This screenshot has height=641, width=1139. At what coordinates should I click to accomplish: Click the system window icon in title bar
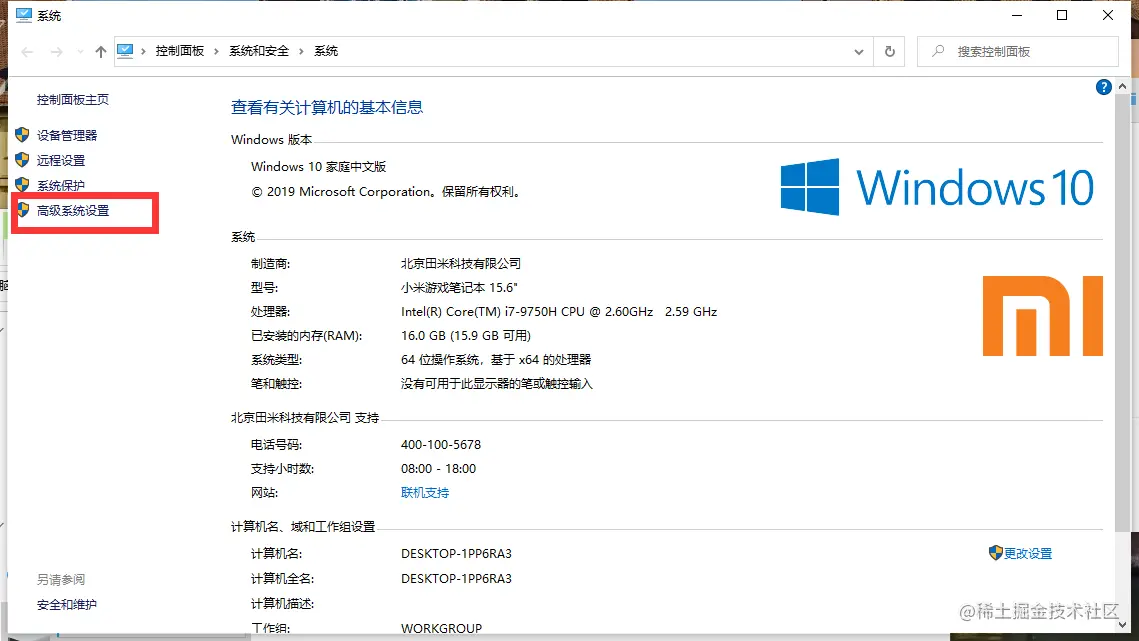click(24, 15)
